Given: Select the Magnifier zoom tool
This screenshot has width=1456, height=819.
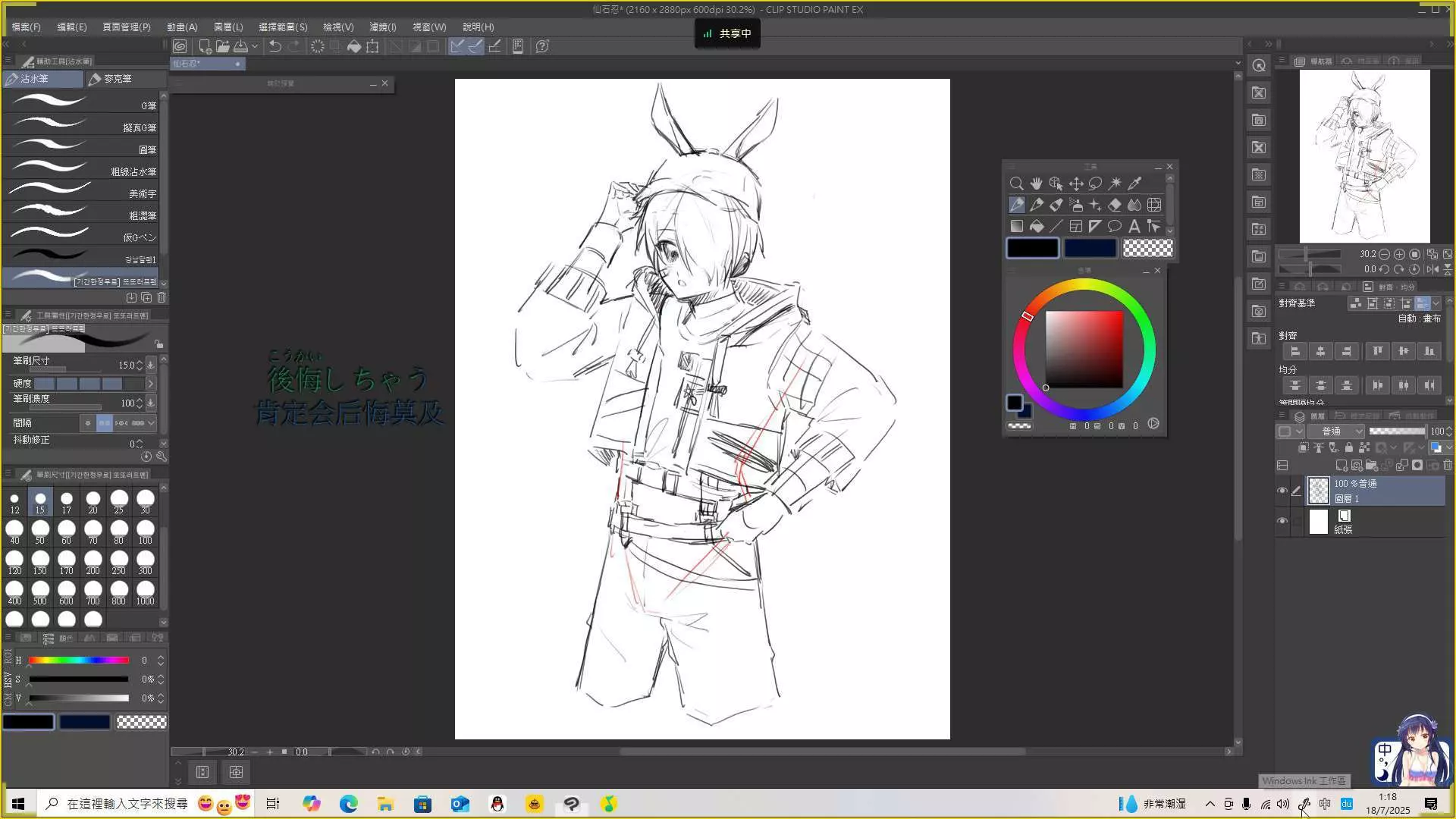Looking at the screenshot, I should point(1016,184).
